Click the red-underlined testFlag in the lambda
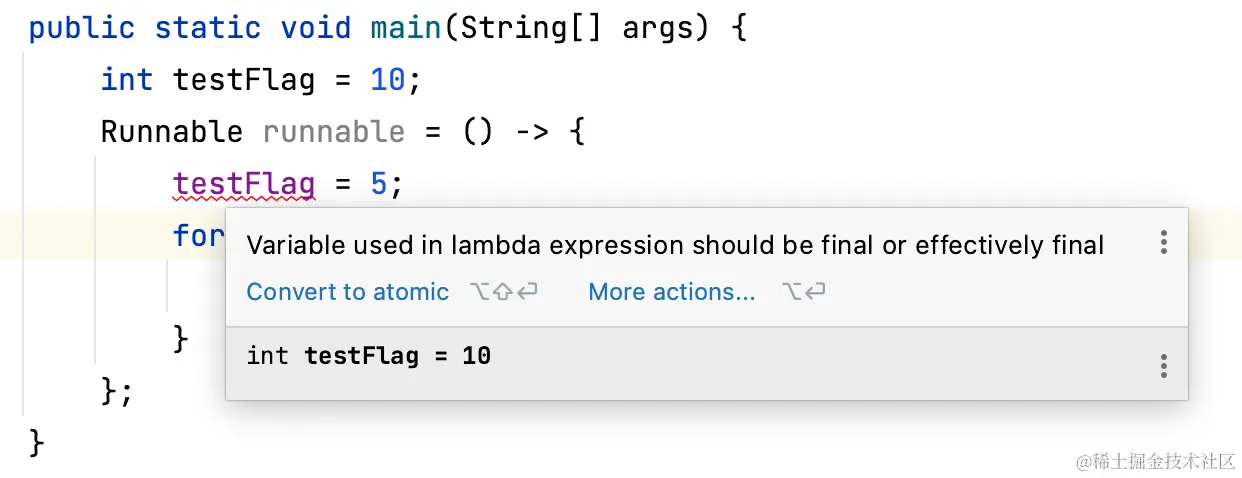Viewport: 1242px width, 478px height. (244, 184)
